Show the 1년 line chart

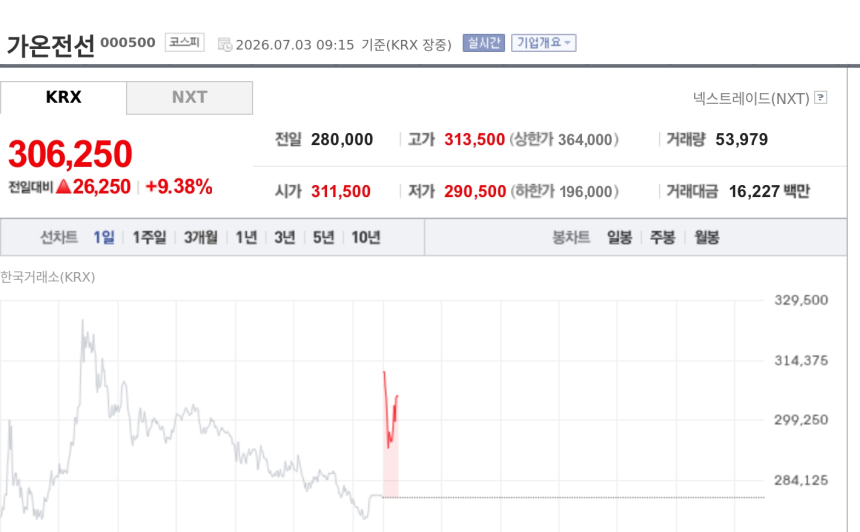point(246,237)
